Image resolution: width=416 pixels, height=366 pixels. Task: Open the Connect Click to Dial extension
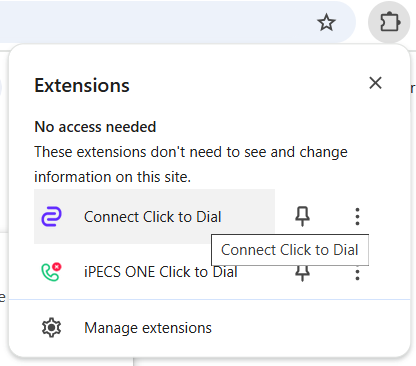[x=153, y=217]
